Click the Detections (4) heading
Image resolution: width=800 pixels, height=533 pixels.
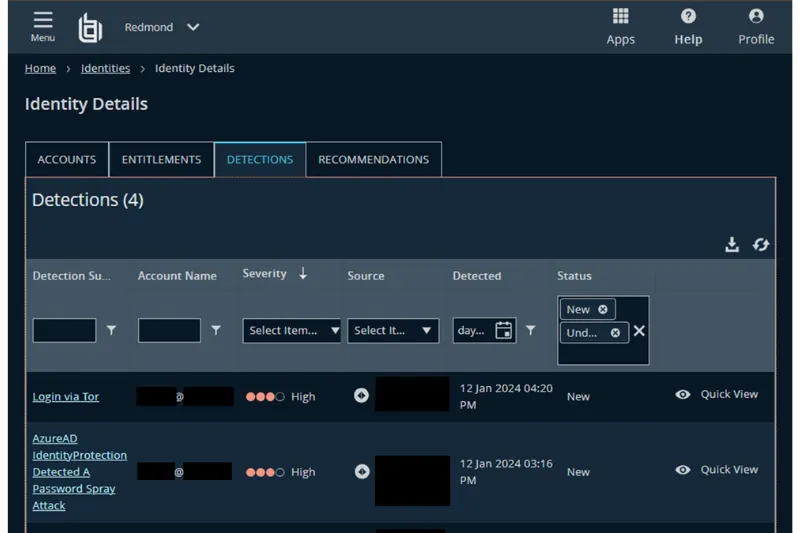[88, 200]
